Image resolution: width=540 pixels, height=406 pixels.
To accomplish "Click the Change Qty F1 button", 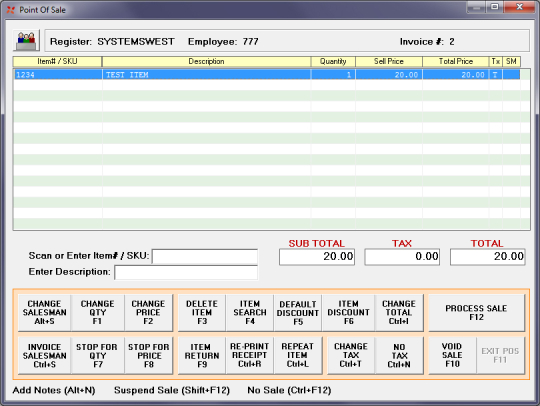I will (97, 313).
